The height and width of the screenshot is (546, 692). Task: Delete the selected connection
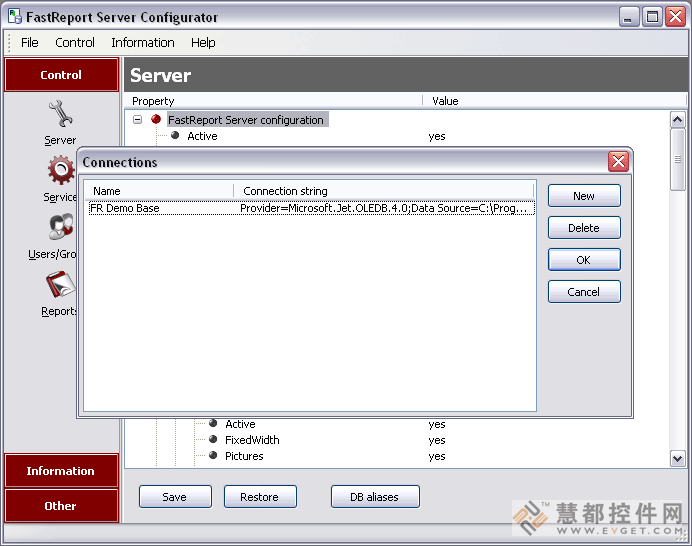[584, 228]
